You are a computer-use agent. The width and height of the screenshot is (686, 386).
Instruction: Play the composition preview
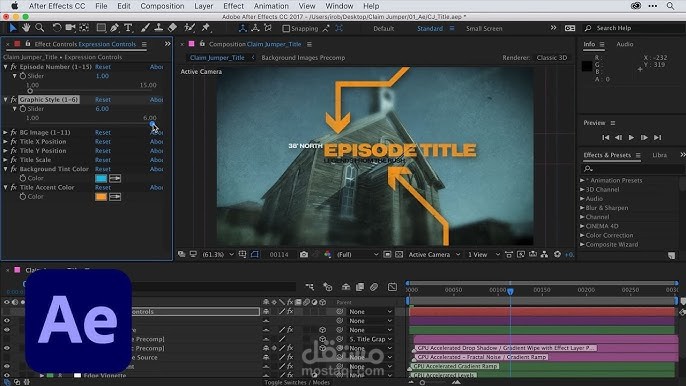[631, 137]
